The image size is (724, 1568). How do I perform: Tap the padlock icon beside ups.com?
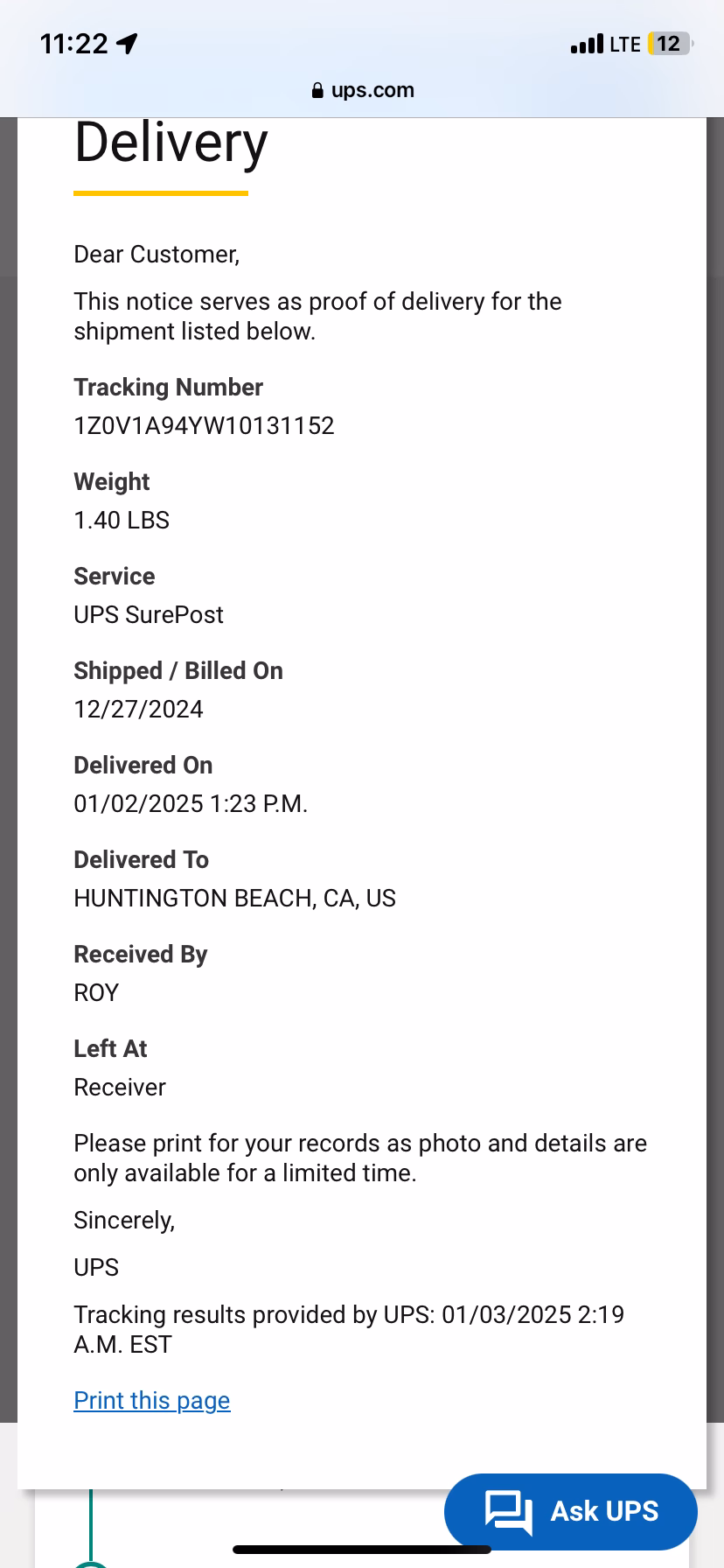coord(317,91)
